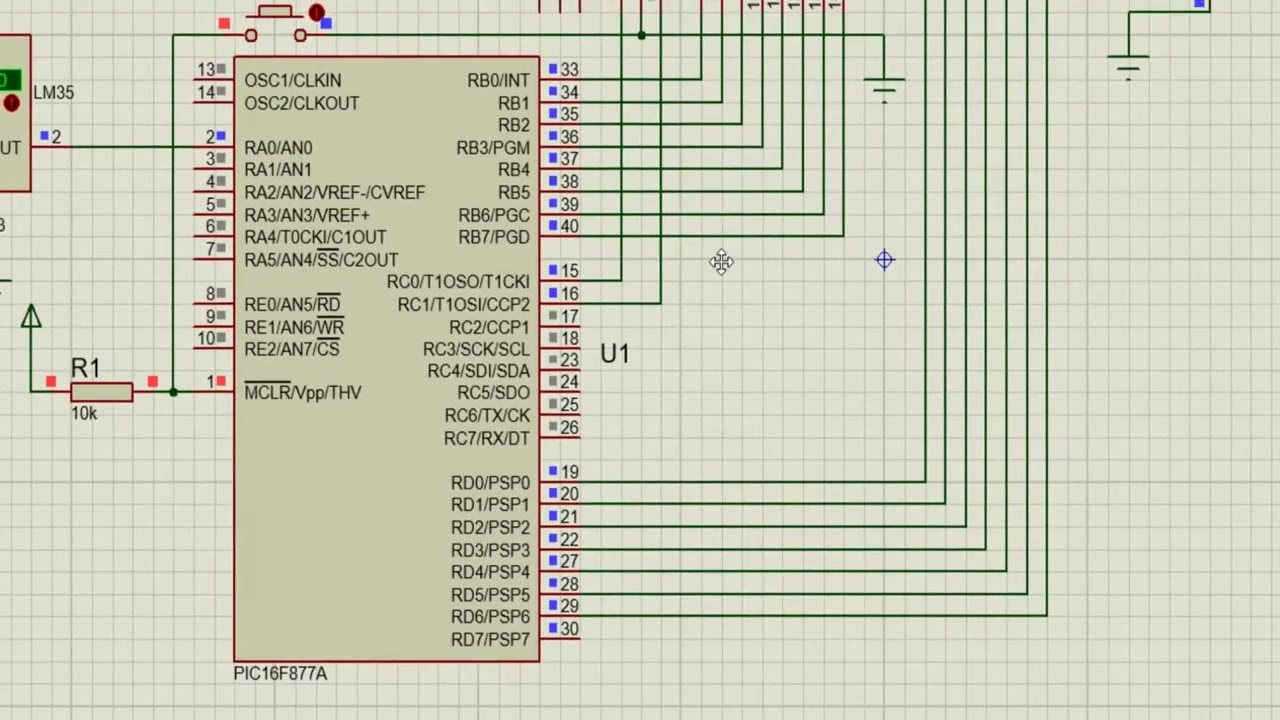The height and width of the screenshot is (720, 1280).
Task: Click the RD5/PSP5 pin label
Action: pyautogui.click(x=490, y=595)
